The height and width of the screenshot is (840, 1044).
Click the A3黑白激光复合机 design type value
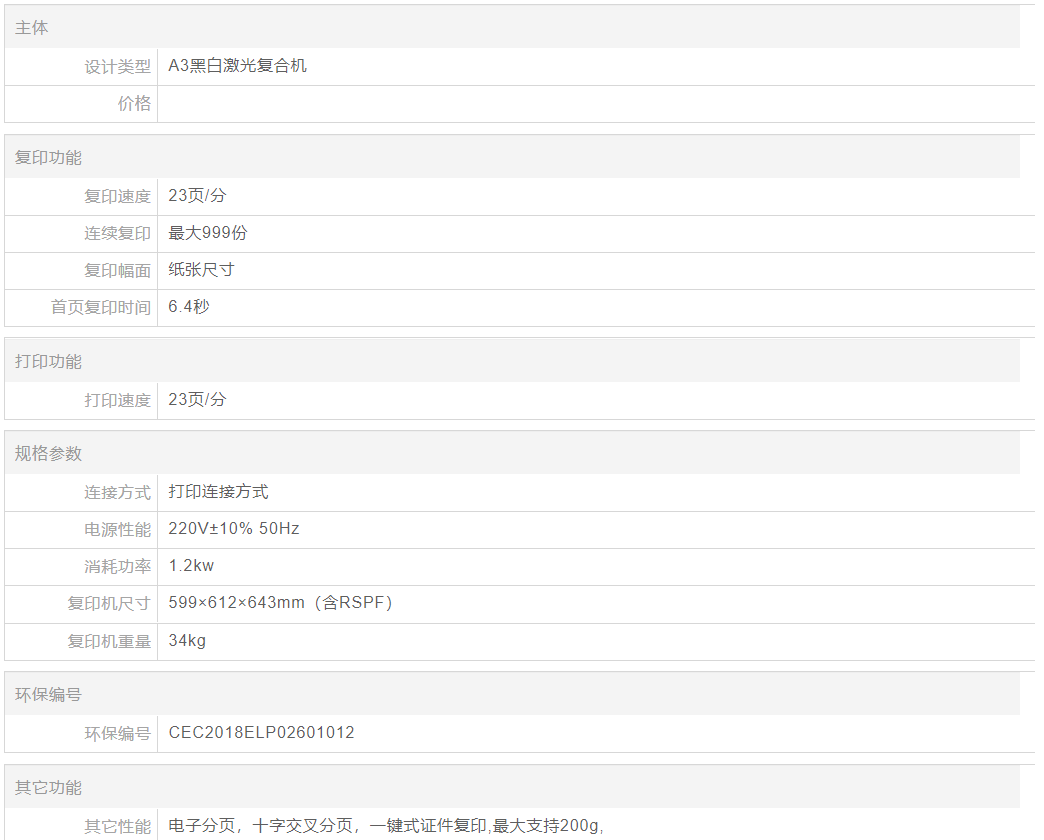[238, 66]
